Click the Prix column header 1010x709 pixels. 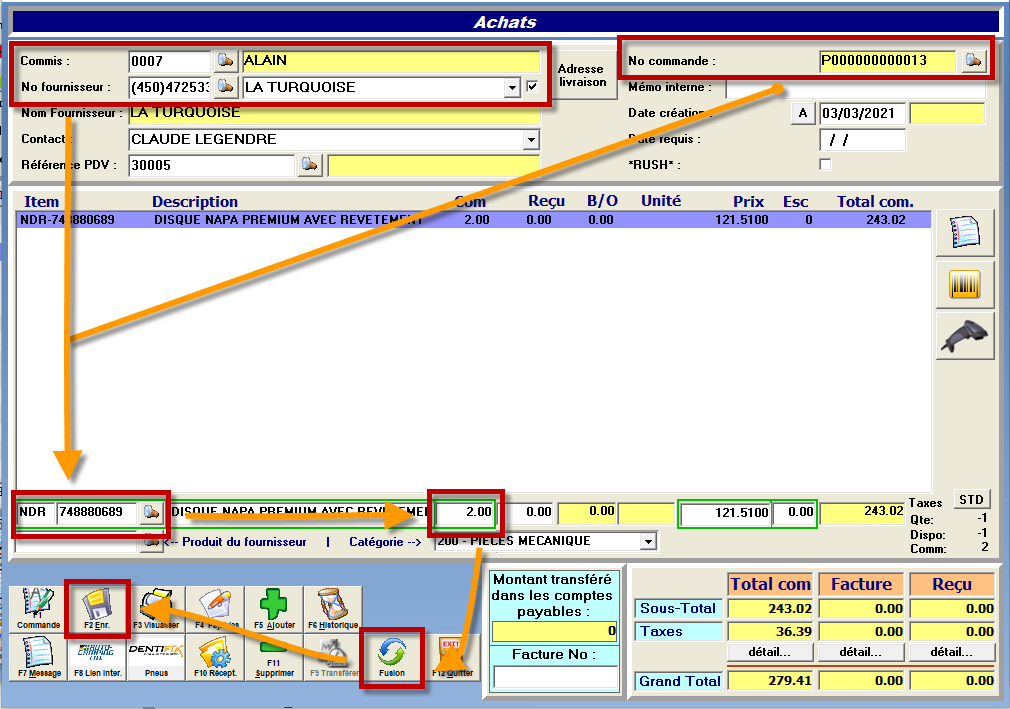point(748,202)
